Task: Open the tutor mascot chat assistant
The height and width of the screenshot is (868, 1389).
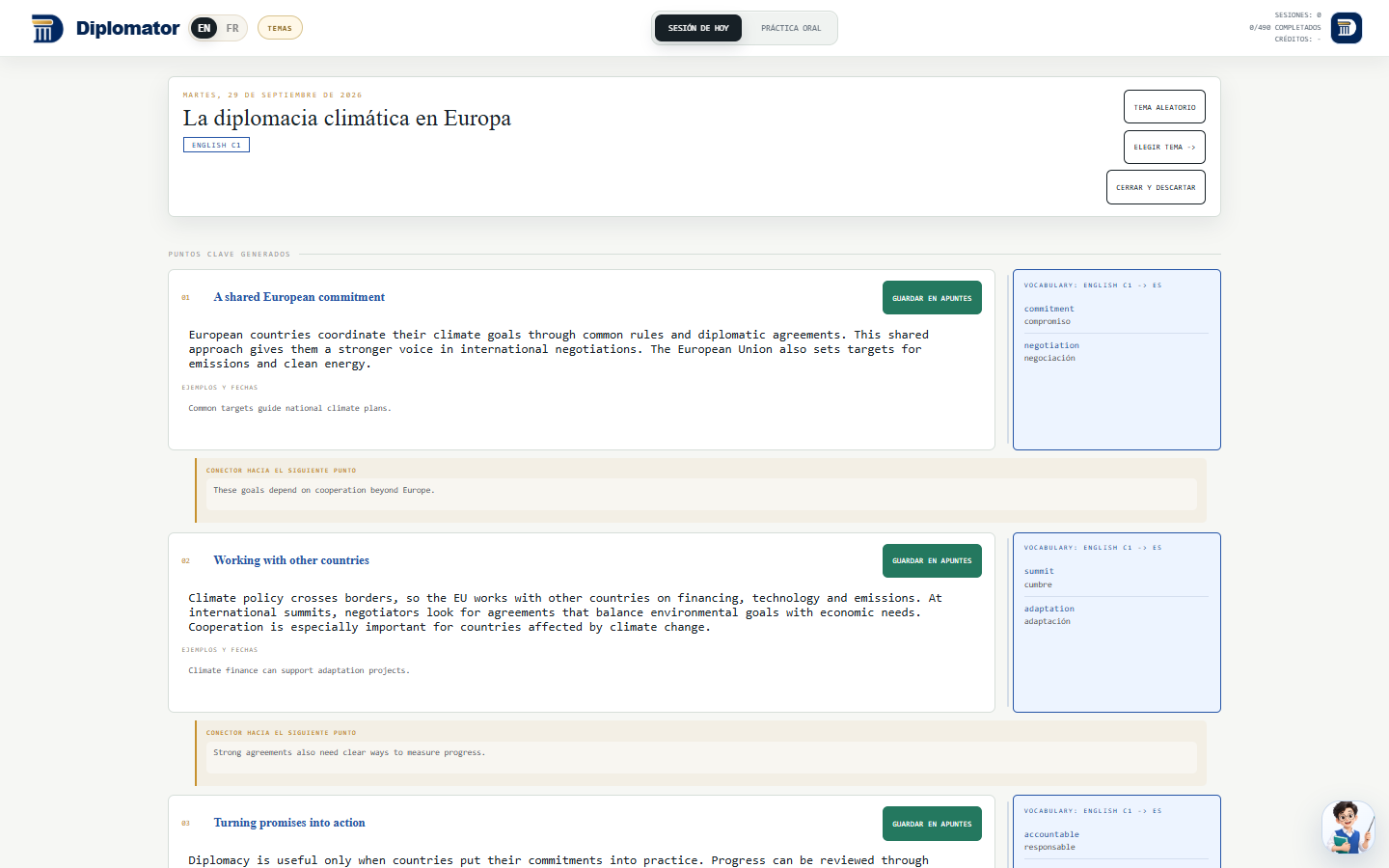Action: coord(1348,827)
